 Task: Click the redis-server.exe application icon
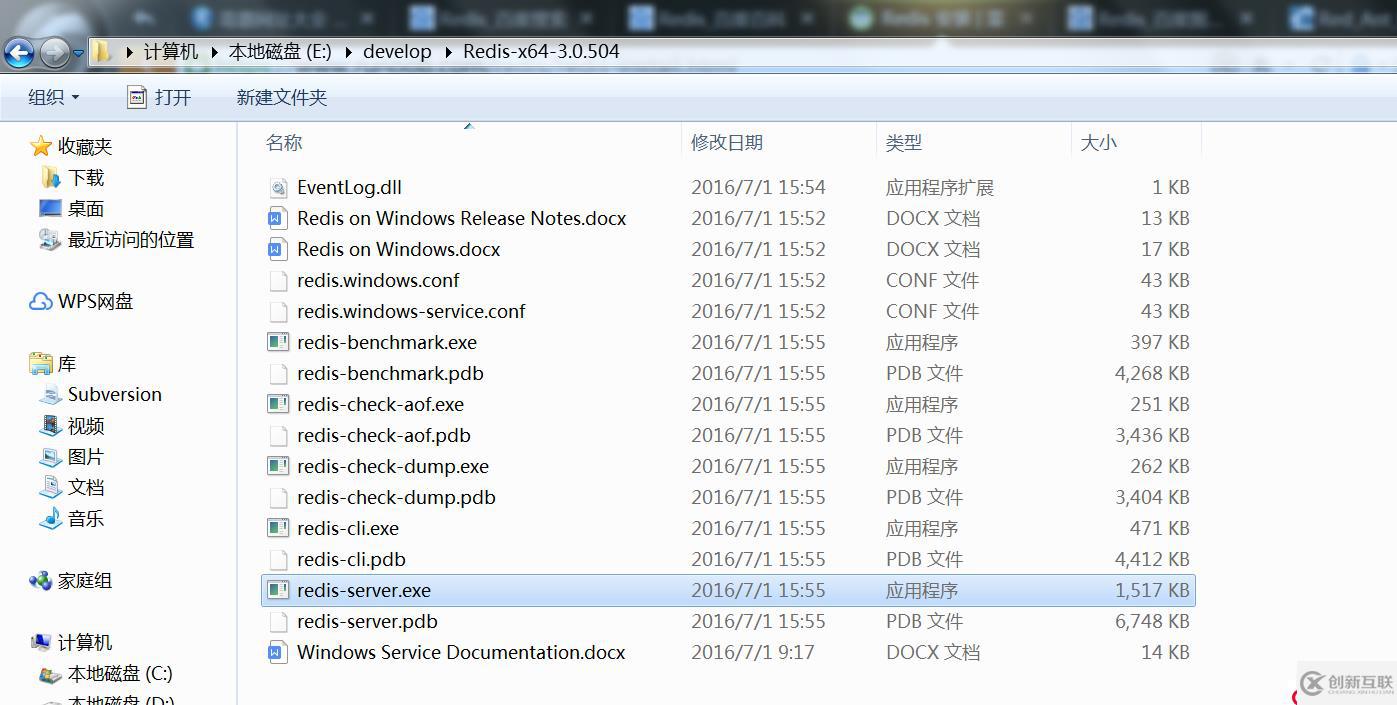[278, 590]
